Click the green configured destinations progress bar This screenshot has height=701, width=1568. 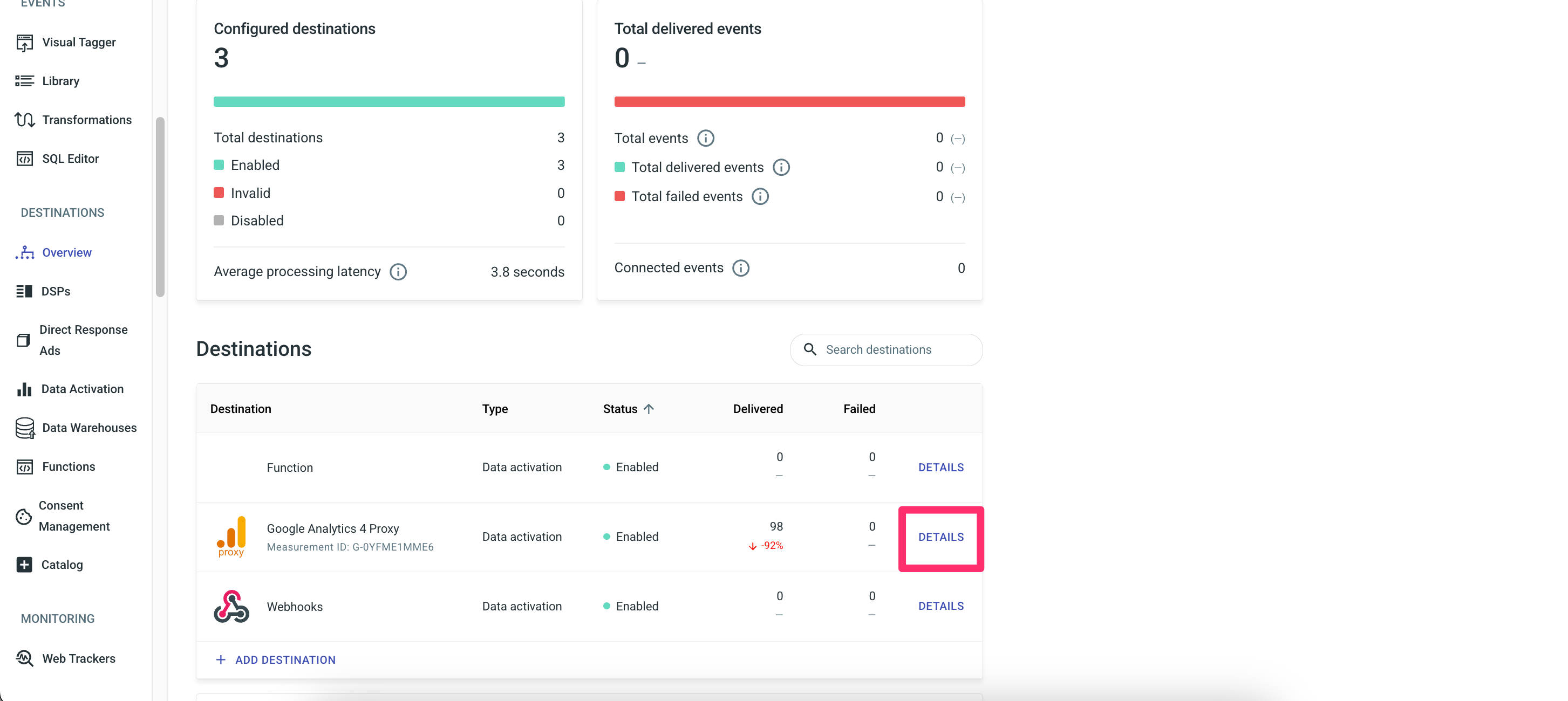pyautogui.click(x=389, y=101)
